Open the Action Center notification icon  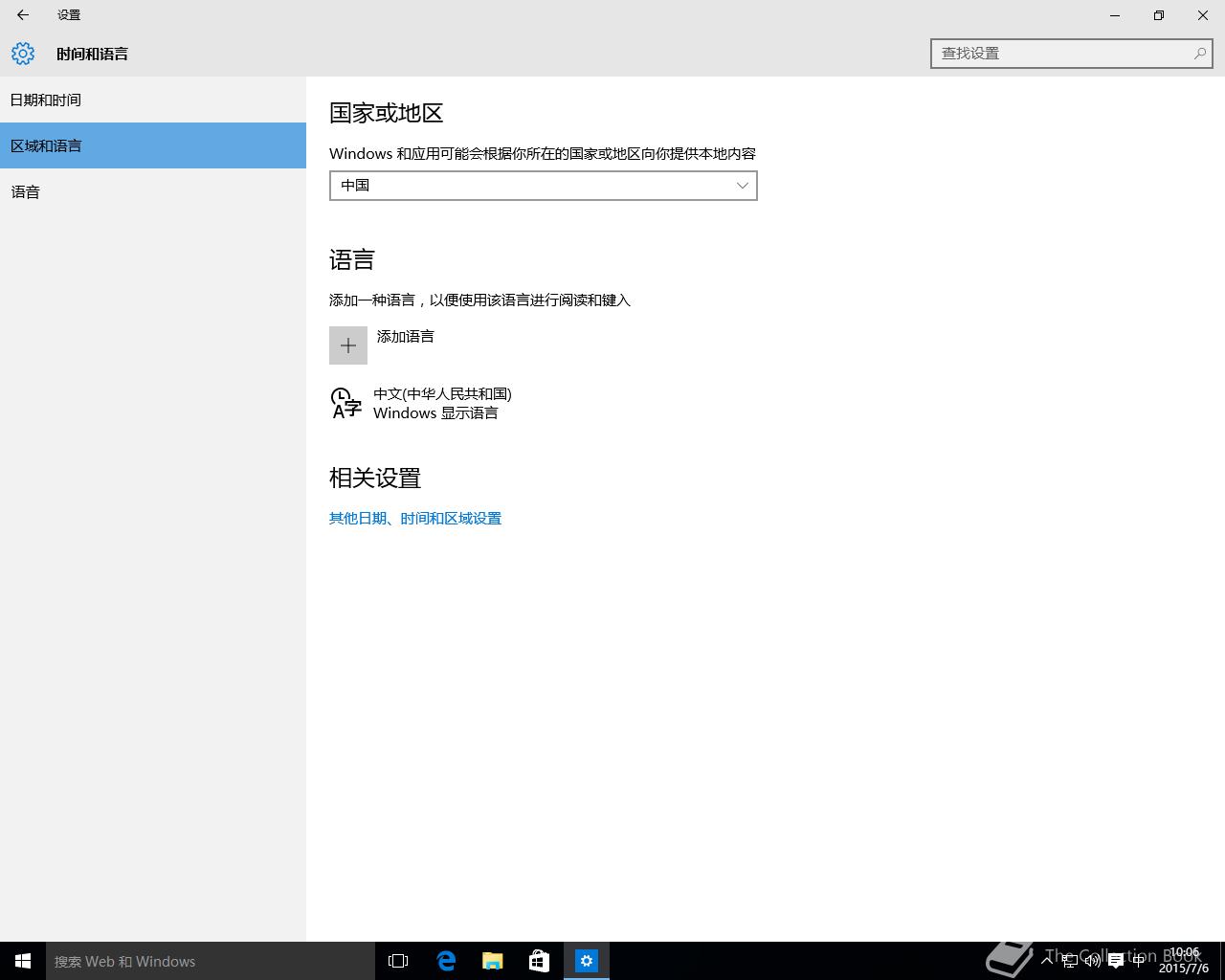tap(1116, 961)
